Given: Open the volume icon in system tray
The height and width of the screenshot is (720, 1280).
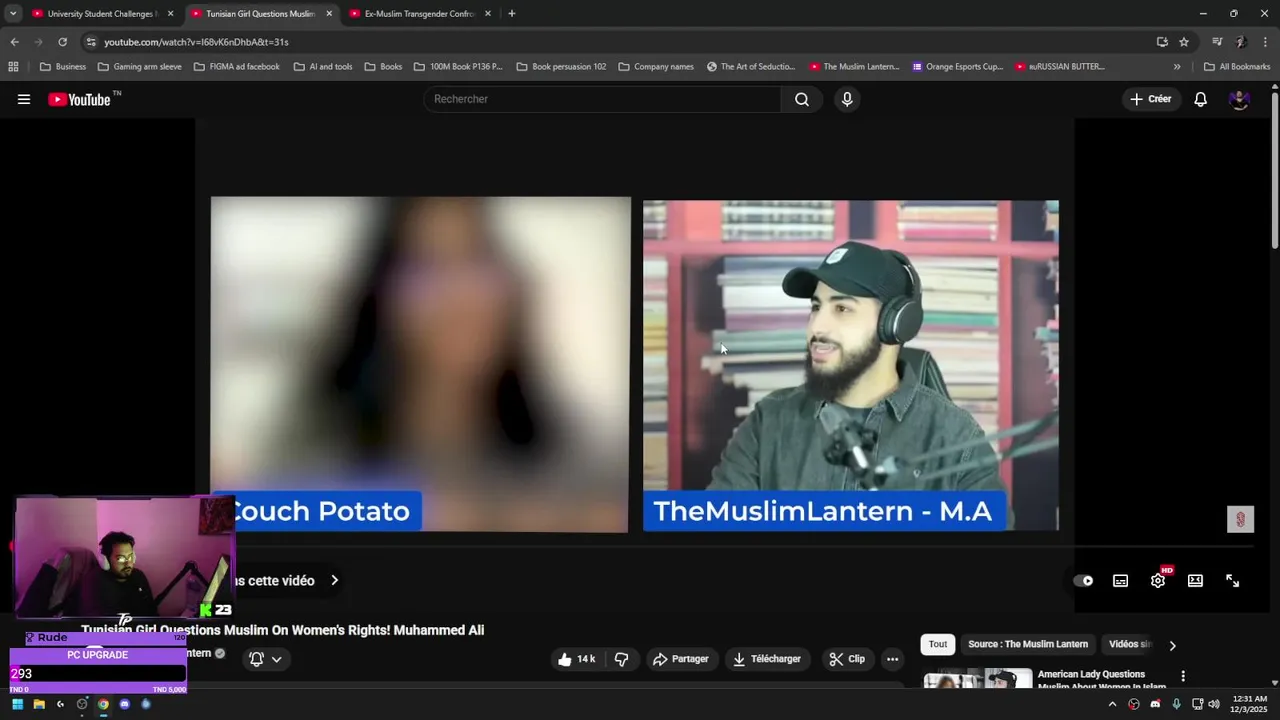Looking at the screenshot, I should 1214,704.
